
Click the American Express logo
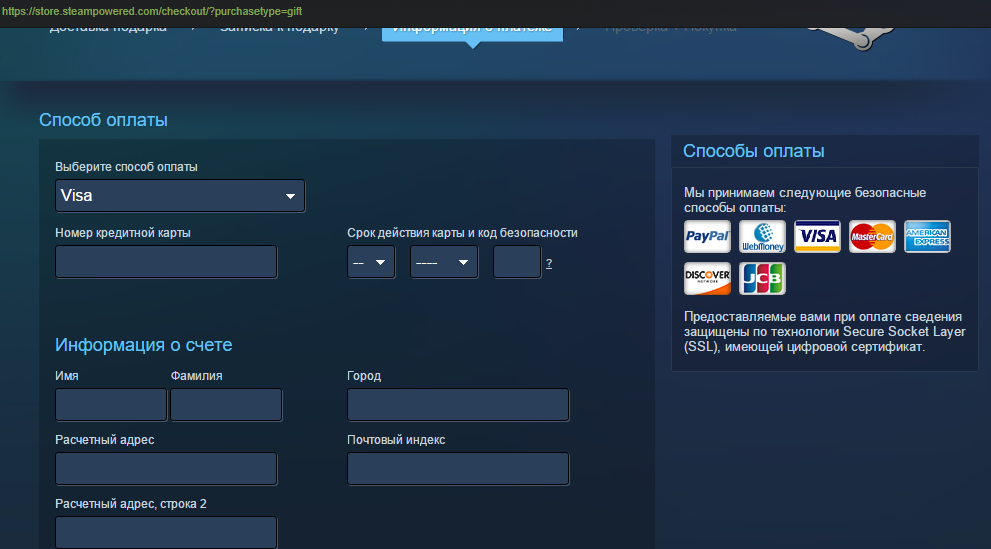point(927,237)
